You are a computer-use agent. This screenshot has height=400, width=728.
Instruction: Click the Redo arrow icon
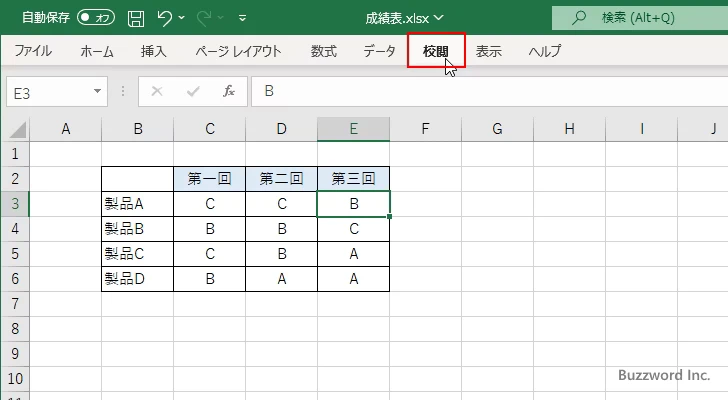coord(203,18)
